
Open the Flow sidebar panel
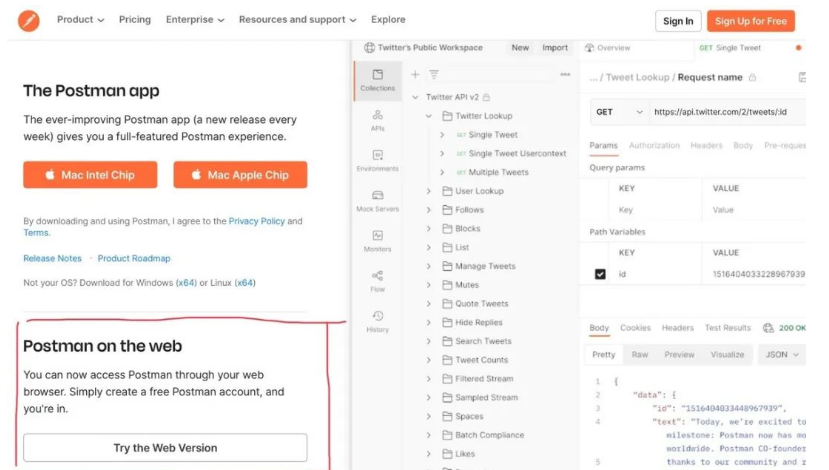click(377, 281)
